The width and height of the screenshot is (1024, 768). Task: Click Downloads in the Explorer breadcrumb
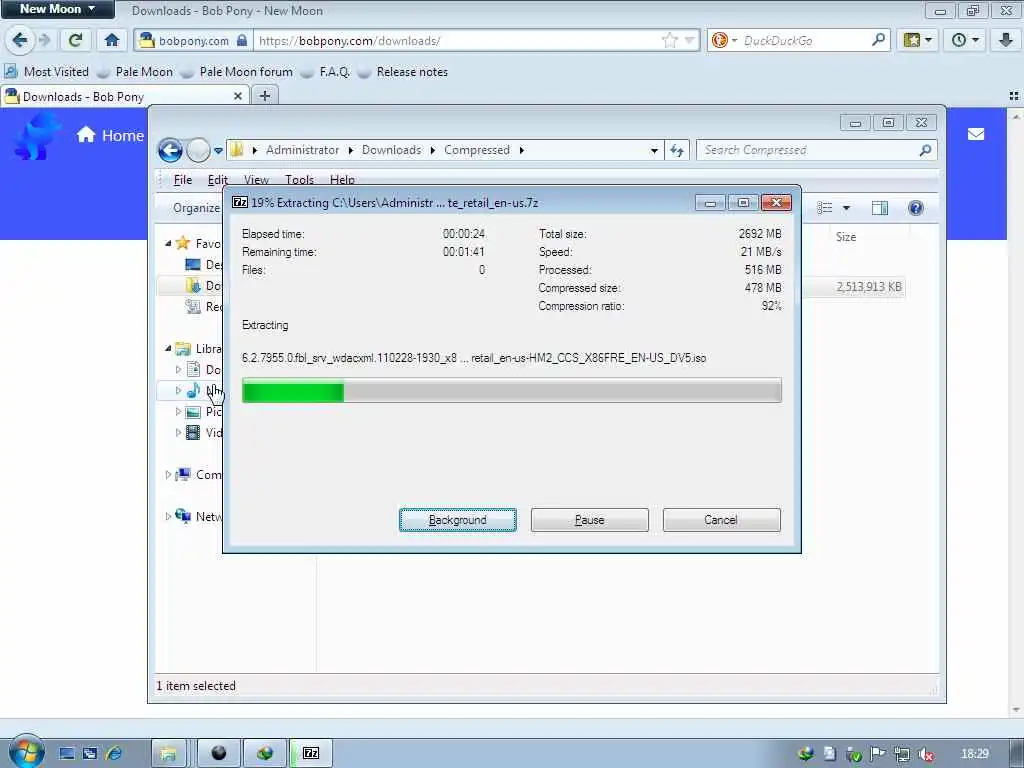coord(391,150)
